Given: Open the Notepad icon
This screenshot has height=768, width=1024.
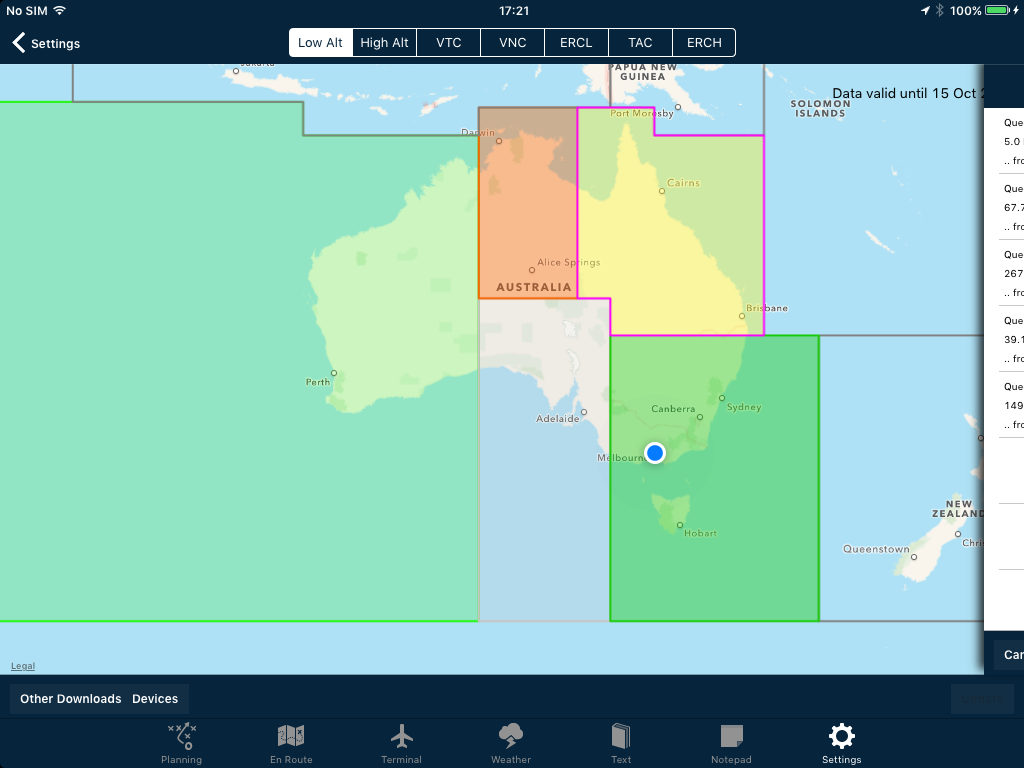Looking at the screenshot, I should coord(731,736).
